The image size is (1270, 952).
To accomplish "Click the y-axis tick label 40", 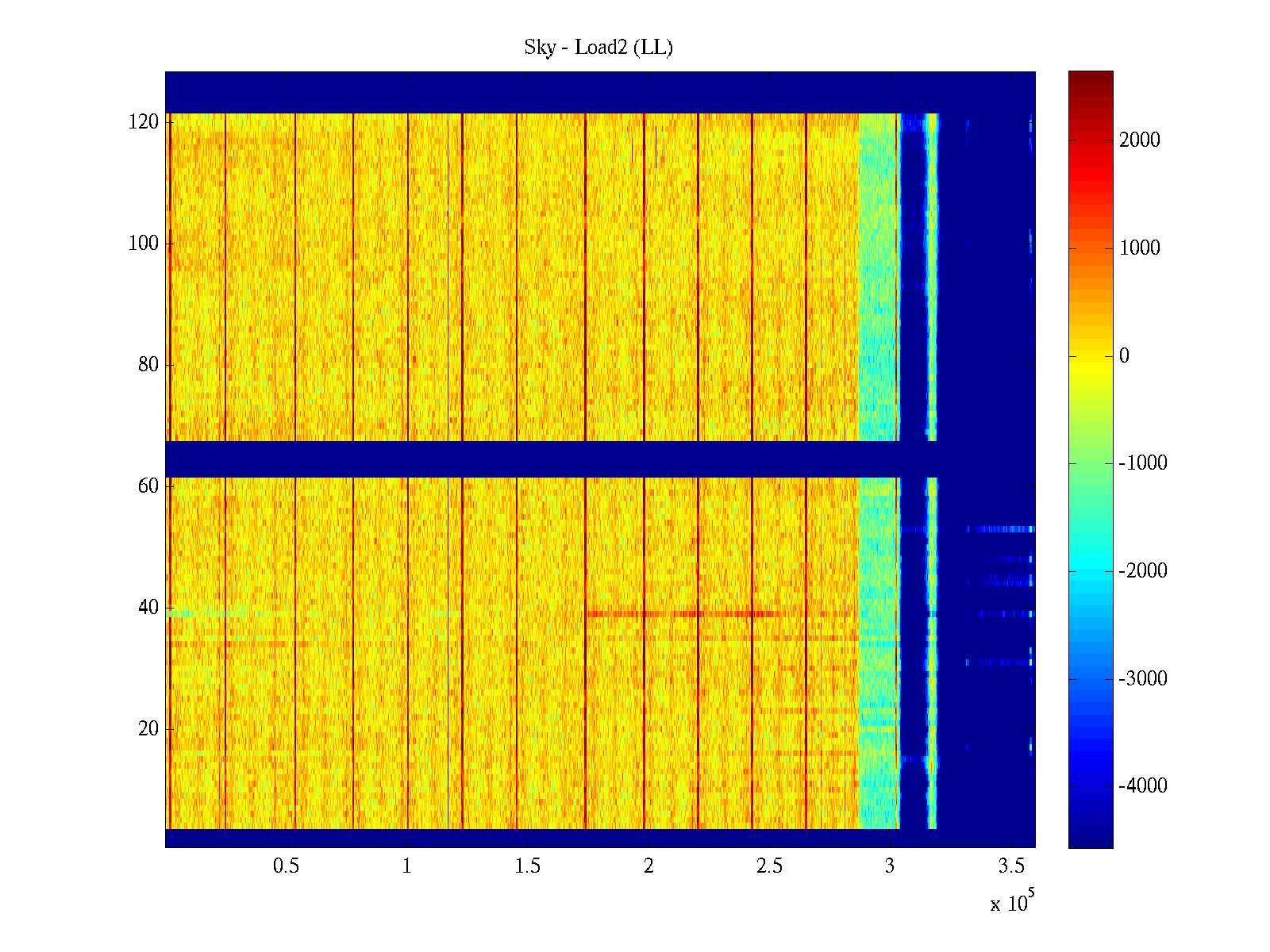I will [x=148, y=608].
